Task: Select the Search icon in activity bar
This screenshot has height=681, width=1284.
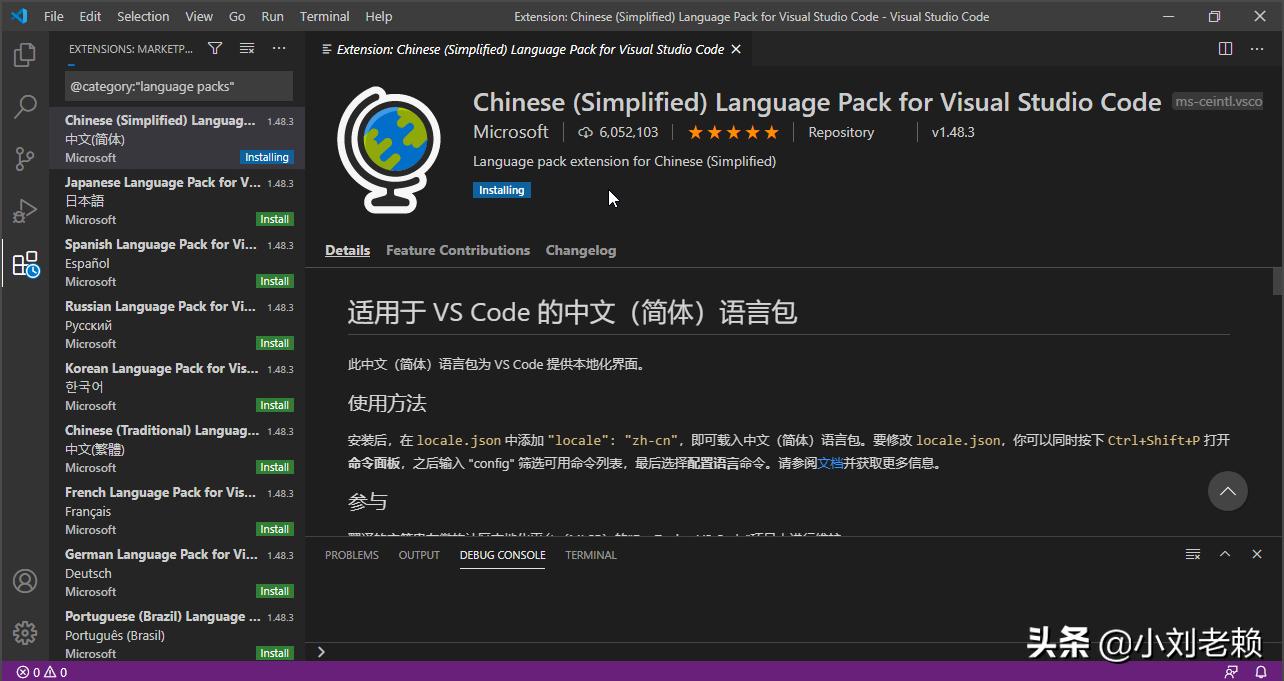Action: pos(24,106)
